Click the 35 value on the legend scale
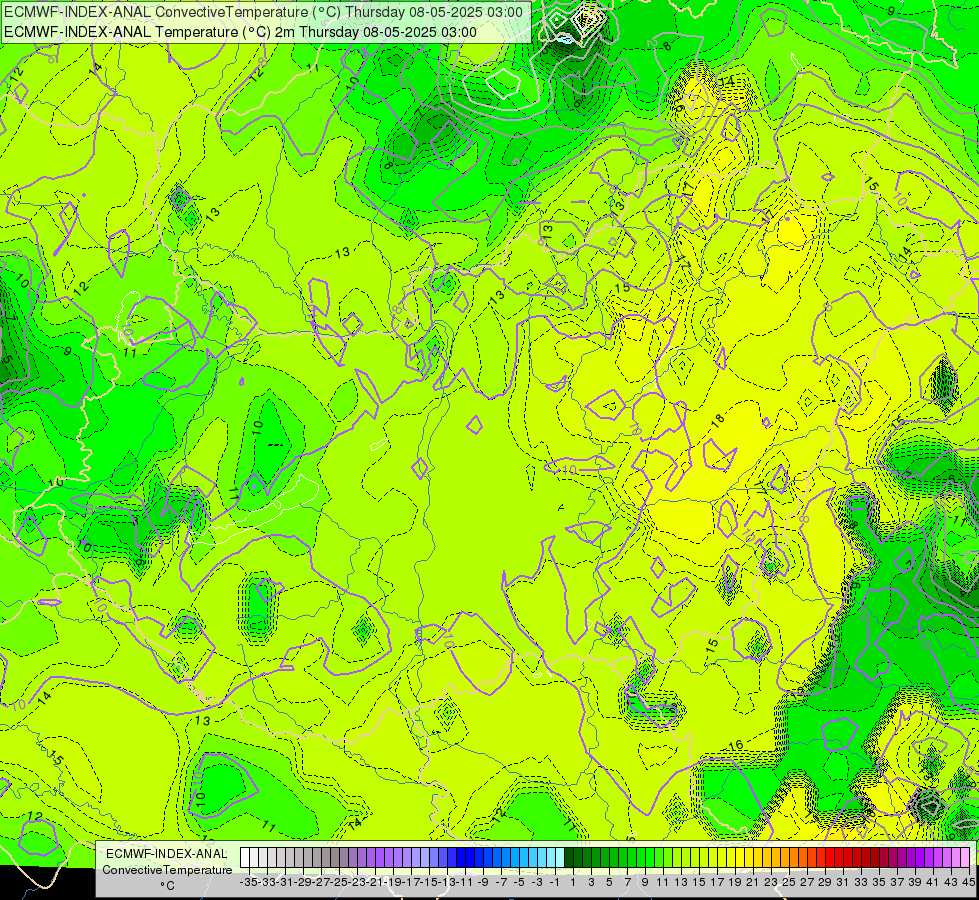Screen dimensions: 979x900 (879, 883)
